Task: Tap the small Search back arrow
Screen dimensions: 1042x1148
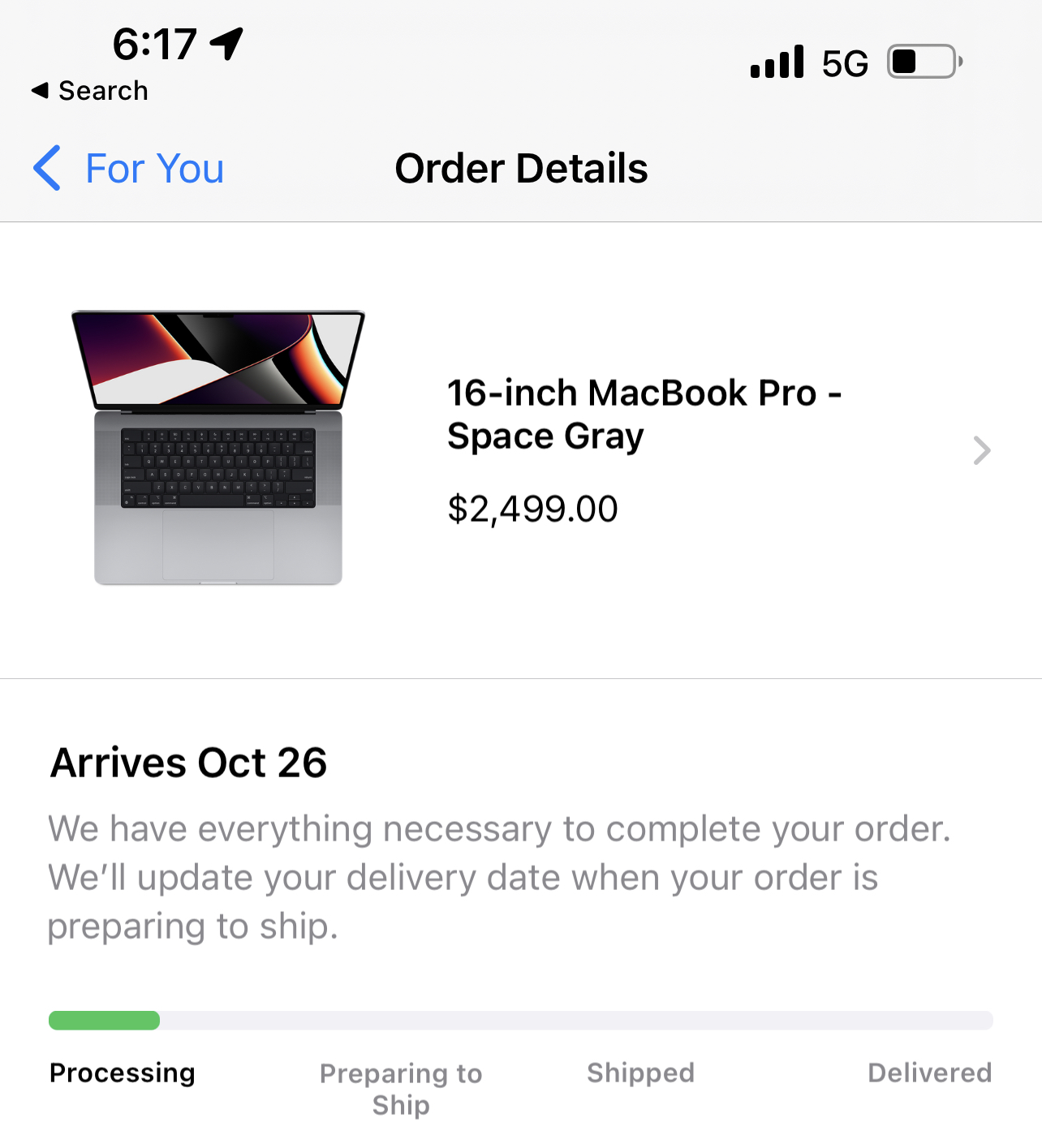Action: coord(39,90)
